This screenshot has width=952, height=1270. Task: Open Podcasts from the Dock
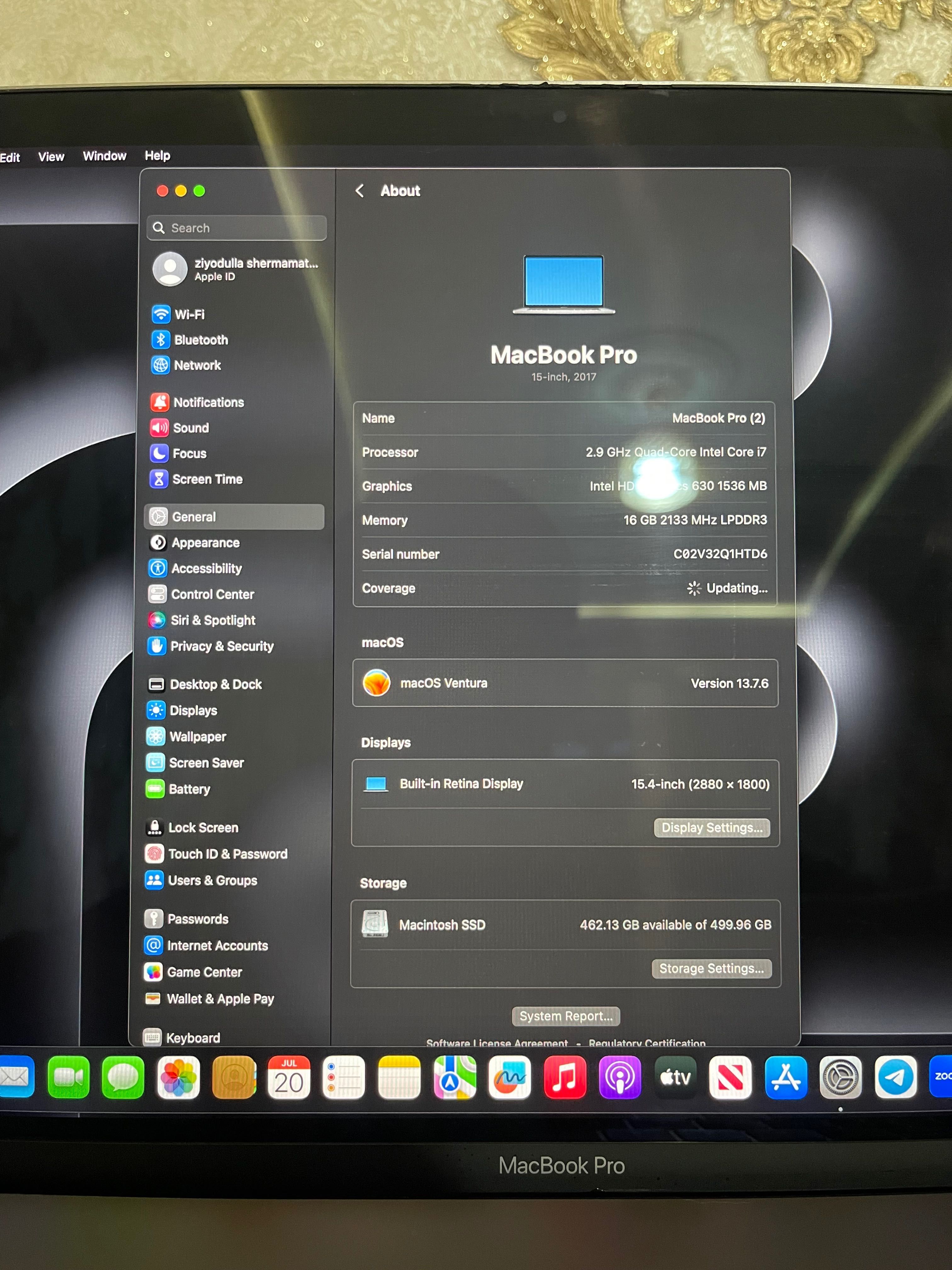click(620, 1077)
